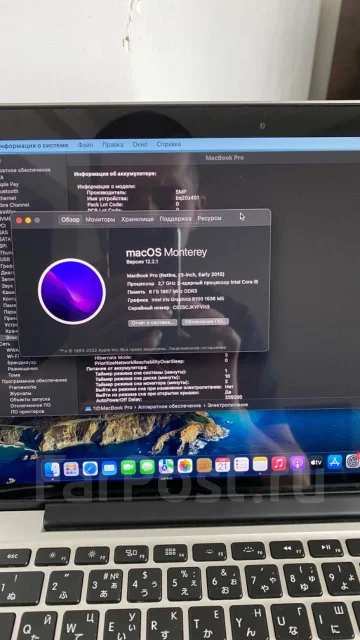This screenshot has height=640, width=360.
Task: Collapse the Сеть sidebar section
Action: (5, 344)
